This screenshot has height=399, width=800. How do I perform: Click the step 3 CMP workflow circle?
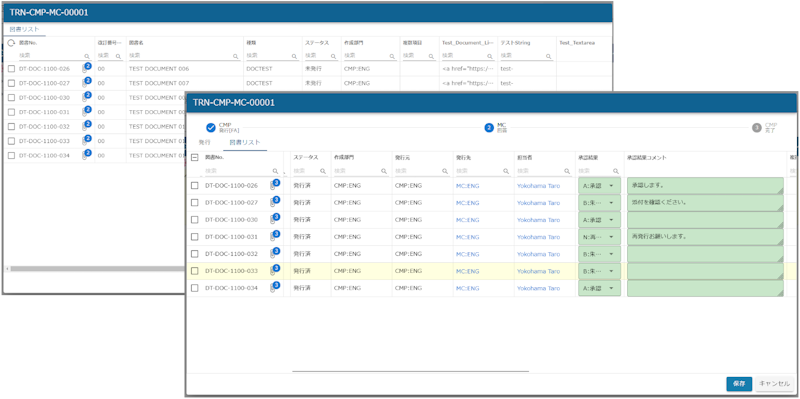757,128
